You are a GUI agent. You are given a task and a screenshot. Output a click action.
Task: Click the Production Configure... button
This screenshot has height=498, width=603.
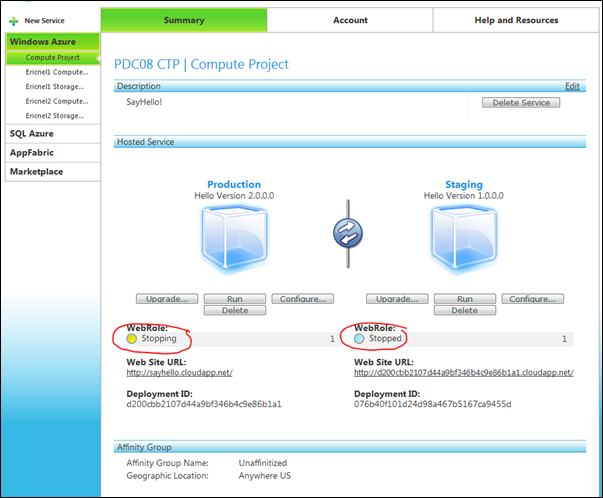click(x=303, y=299)
